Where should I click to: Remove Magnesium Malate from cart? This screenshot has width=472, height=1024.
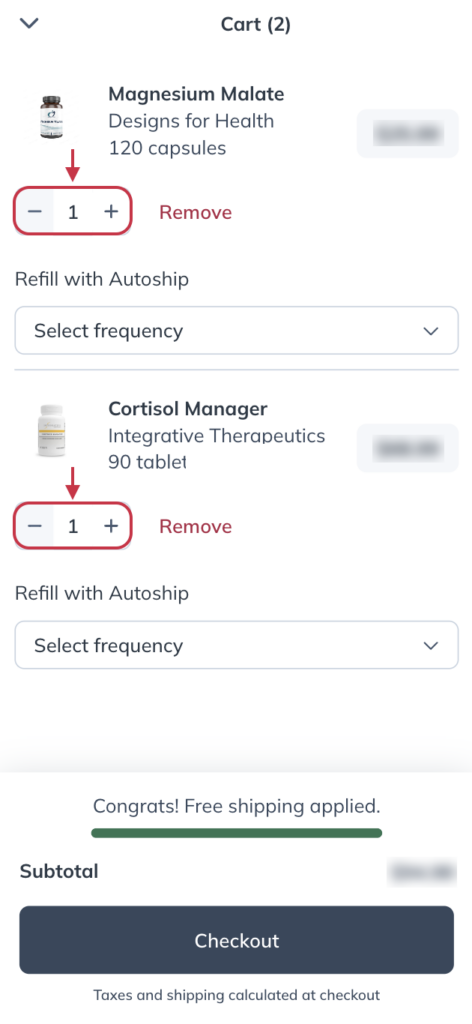pos(195,212)
